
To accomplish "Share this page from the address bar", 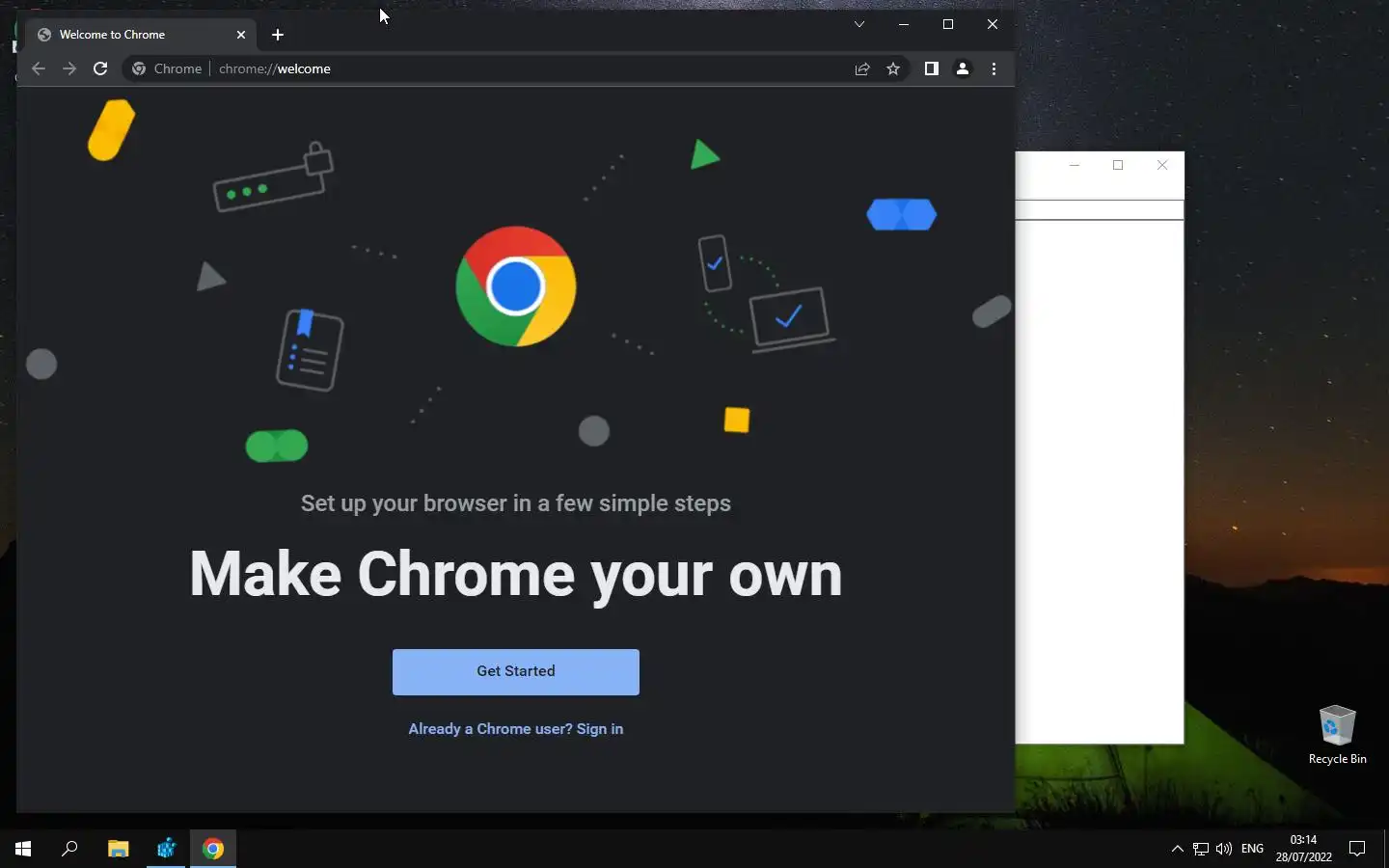I will 862,68.
